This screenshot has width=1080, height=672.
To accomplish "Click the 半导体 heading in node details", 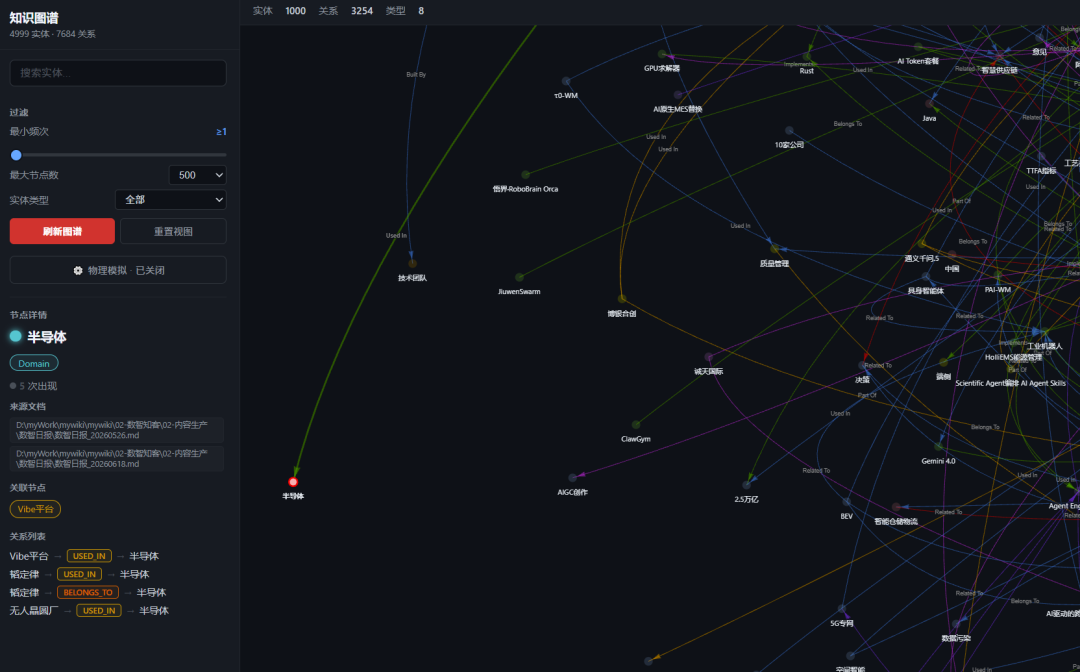I will (x=47, y=337).
